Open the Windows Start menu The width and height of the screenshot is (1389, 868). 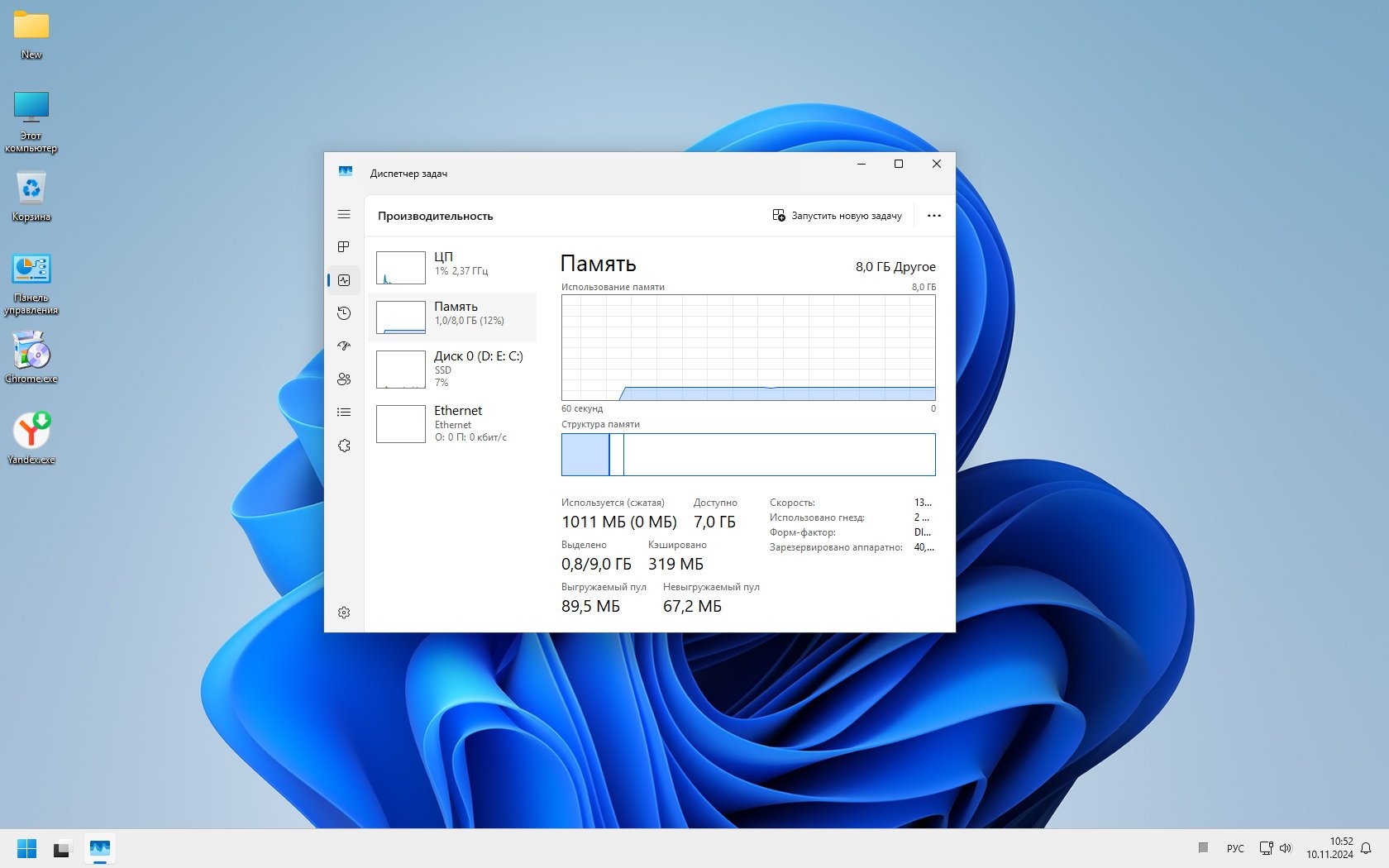pyautogui.click(x=26, y=849)
